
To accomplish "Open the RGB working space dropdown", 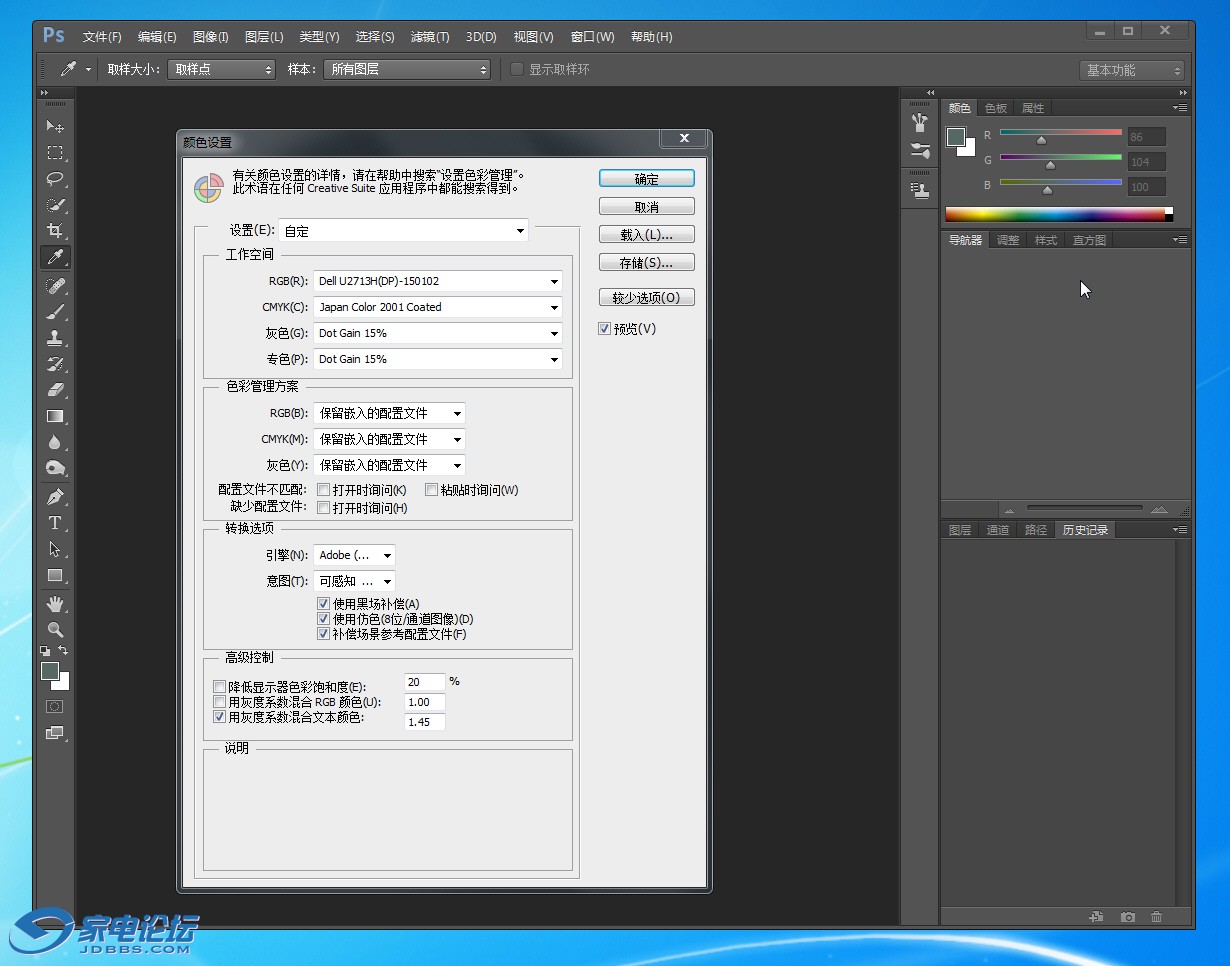I will click(x=438, y=282).
